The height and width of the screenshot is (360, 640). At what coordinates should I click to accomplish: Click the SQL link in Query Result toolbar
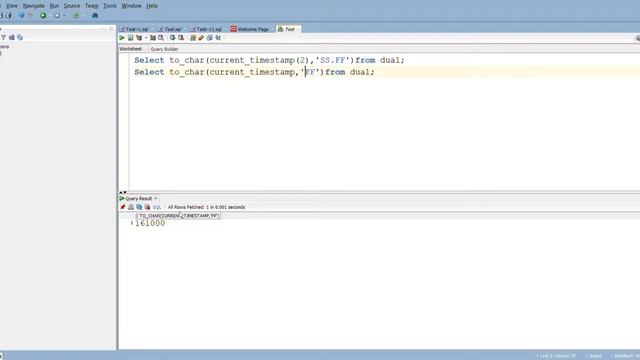coord(157,207)
